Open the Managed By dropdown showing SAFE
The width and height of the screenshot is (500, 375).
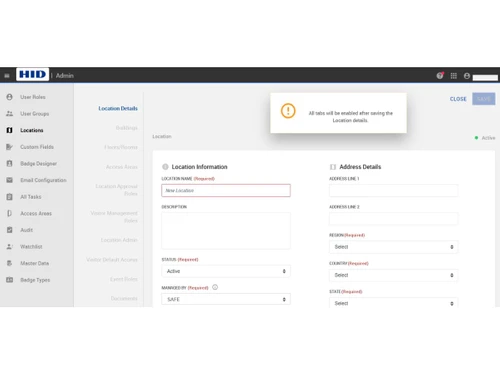point(226,299)
